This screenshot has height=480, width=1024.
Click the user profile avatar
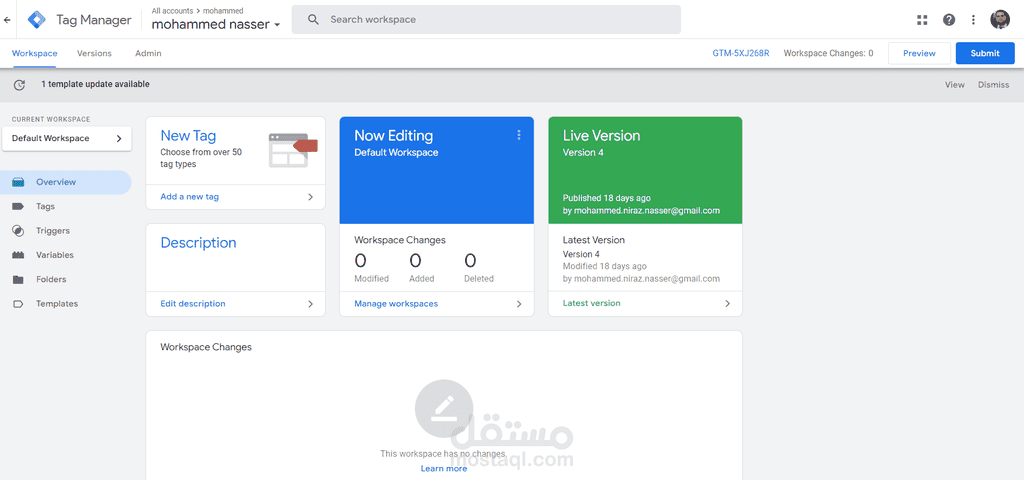pyautogui.click(x=1000, y=20)
